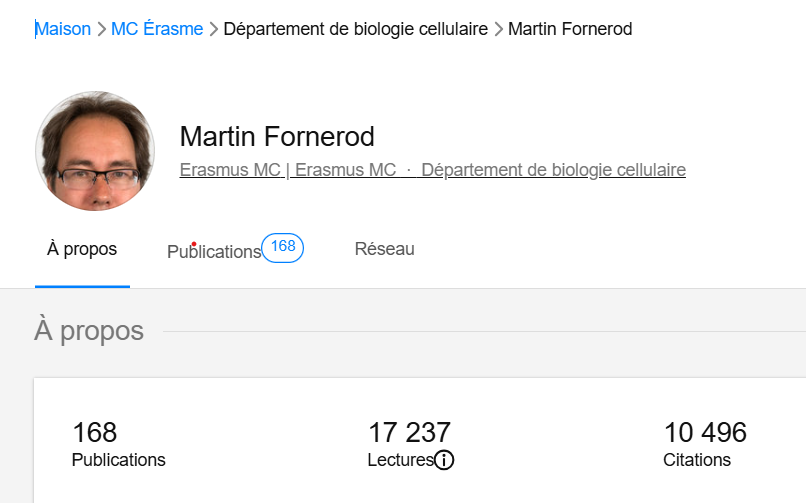
Task: Click the chevron right after Maison
Action: [x=101, y=29]
